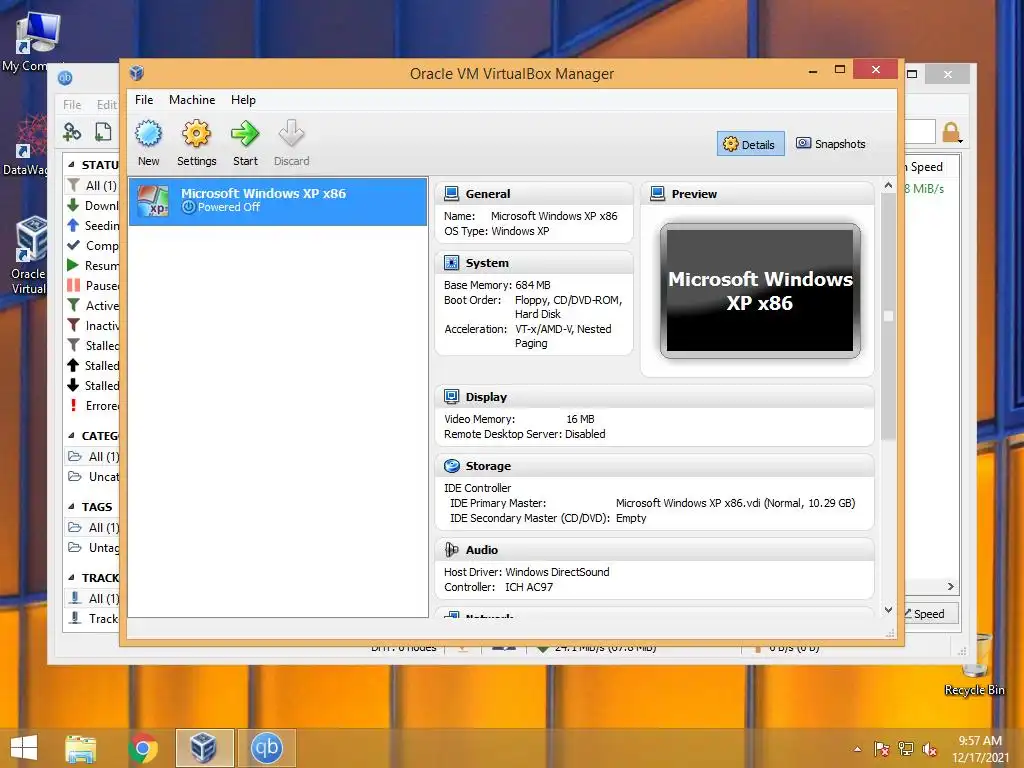Collapse the STATUS filter group in qBittorrent
Viewport: 1024px width, 768px height.
(71, 165)
